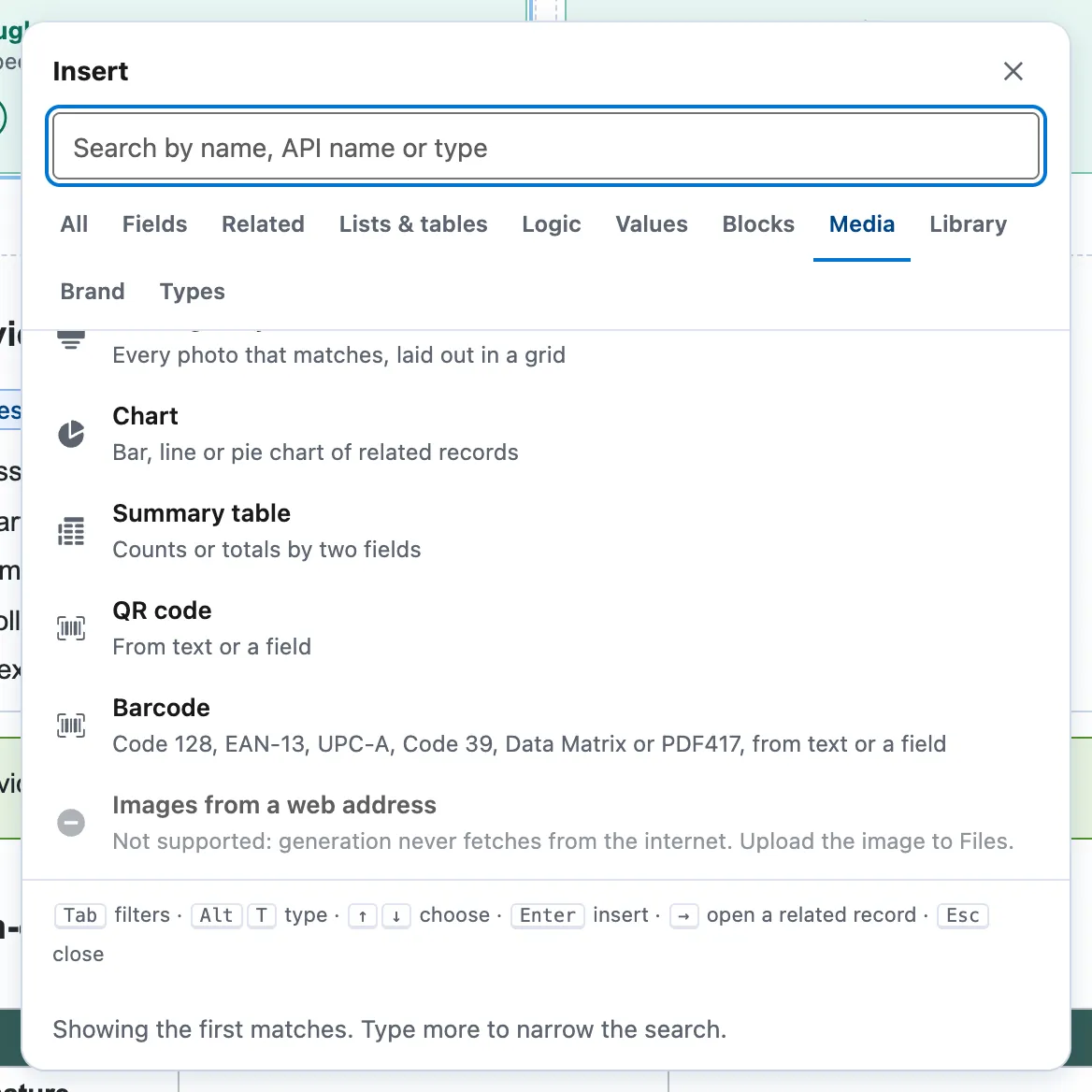Click the down arrow key hint
The height and width of the screenshot is (1092, 1092).
coord(395,915)
